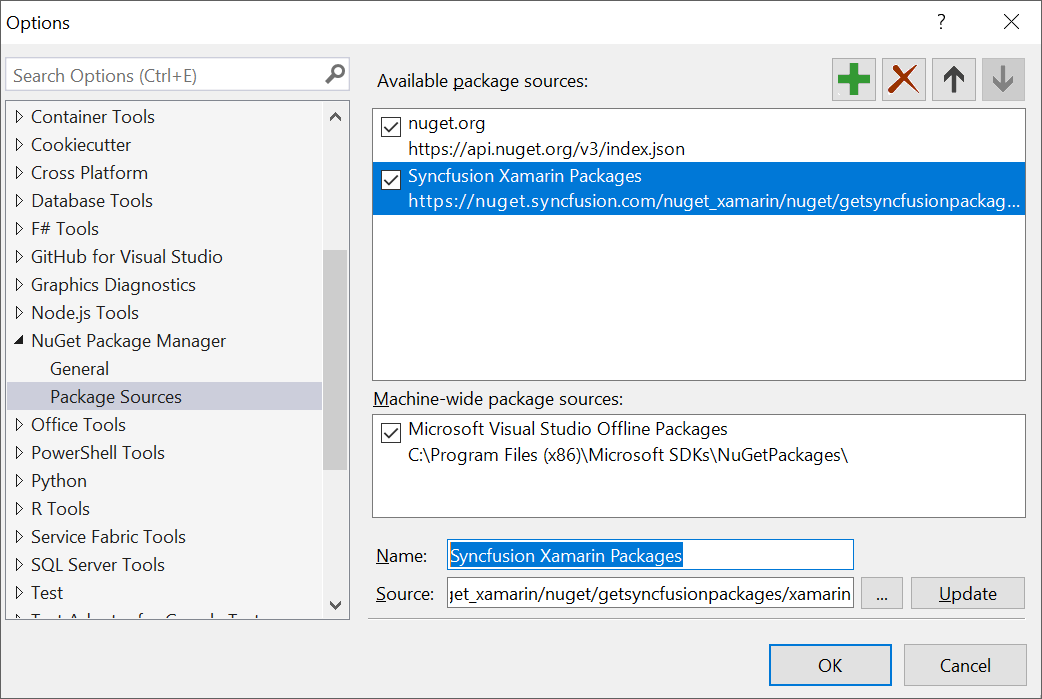Move the selected source down
The image size is (1042, 699).
(x=1003, y=79)
